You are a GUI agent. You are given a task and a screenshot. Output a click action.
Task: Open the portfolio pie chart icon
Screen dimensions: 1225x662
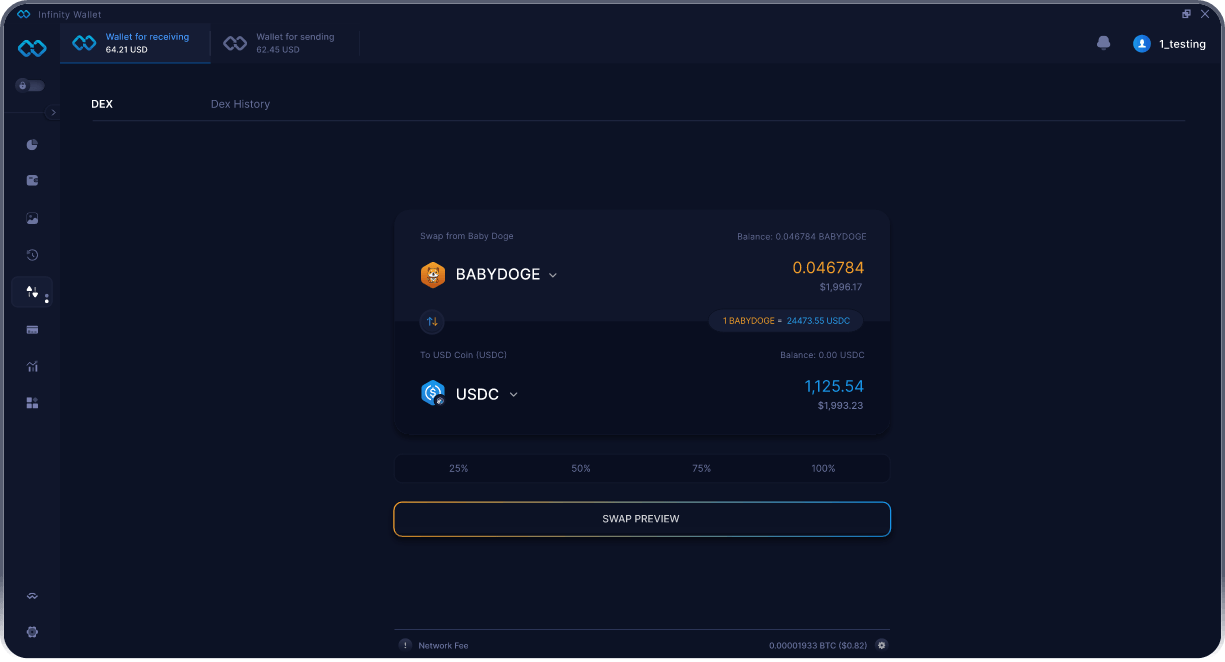tap(32, 145)
